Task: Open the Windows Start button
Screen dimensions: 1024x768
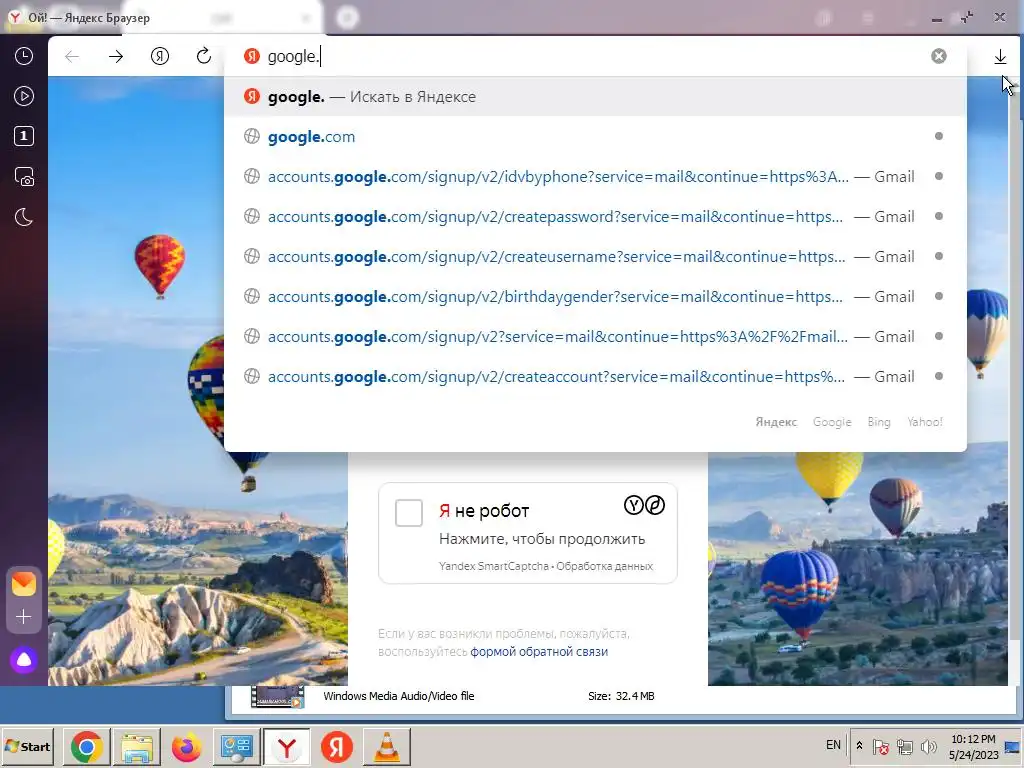Action: coord(27,746)
